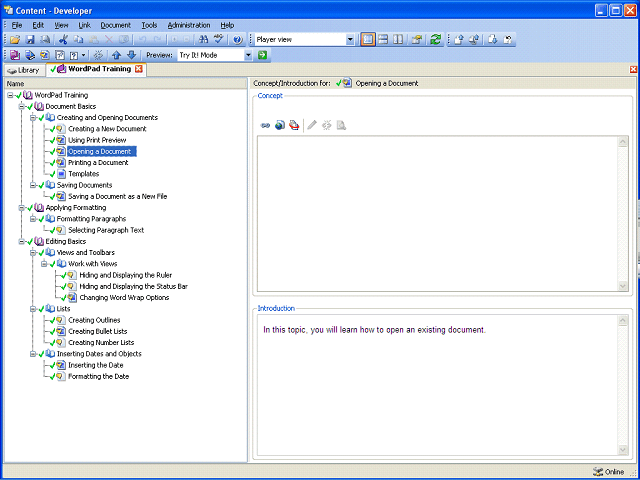This screenshot has height=480, width=640.
Task: Select Formatting the Date topic
Action: pos(98,376)
